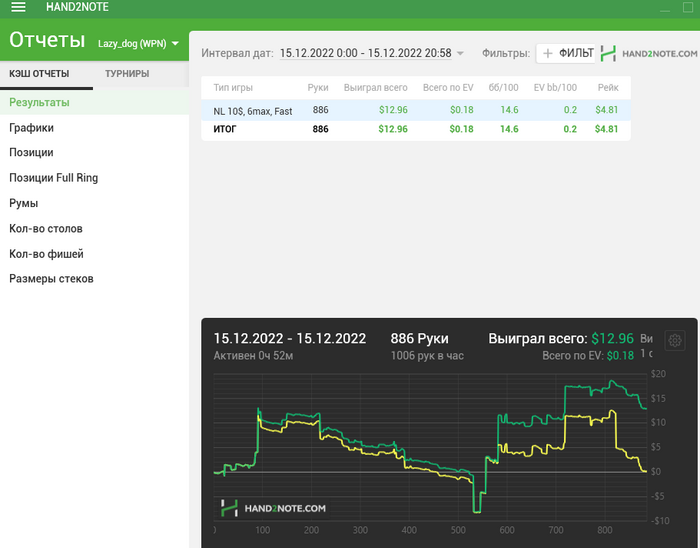
Task: Open chart settings gear icon
Action: 675,341
